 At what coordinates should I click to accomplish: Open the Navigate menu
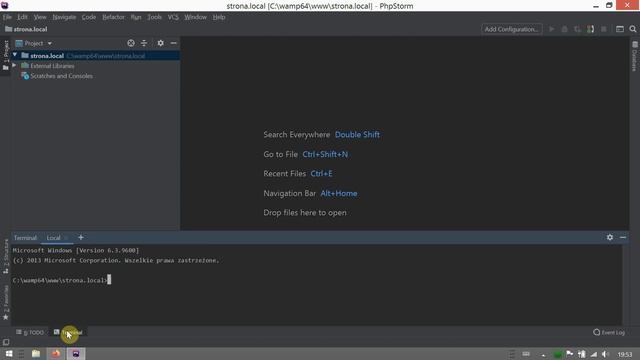point(64,17)
